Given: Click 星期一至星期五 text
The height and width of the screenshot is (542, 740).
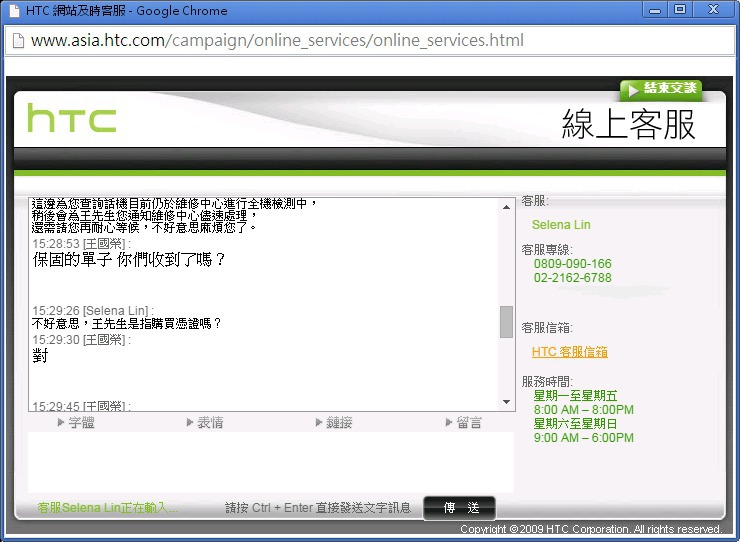Looking at the screenshot, I should click(575, 396).
